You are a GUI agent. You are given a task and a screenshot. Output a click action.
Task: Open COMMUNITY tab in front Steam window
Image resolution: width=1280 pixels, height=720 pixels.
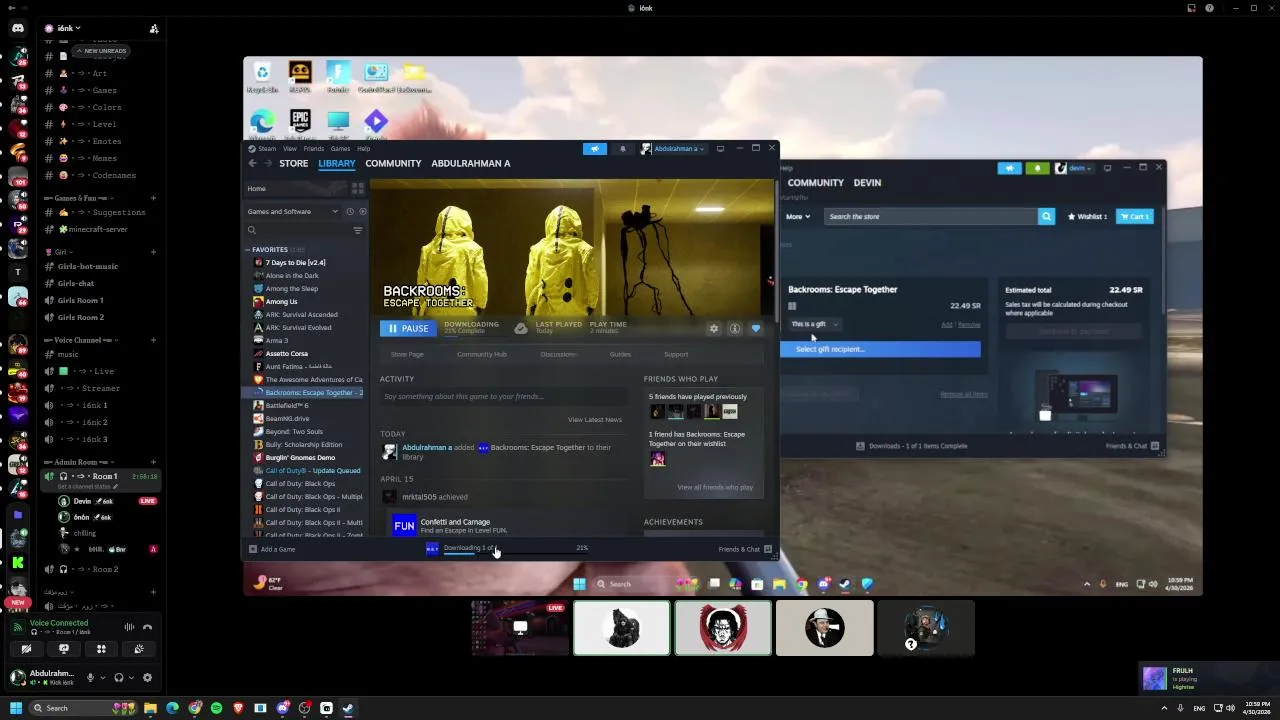click(x=393, y=163)
